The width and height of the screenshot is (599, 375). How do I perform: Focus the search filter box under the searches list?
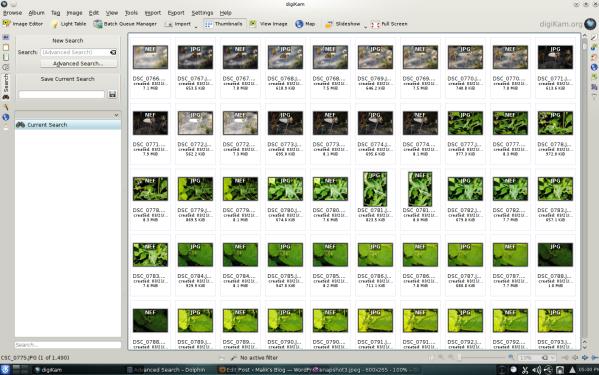click(68, 344)
